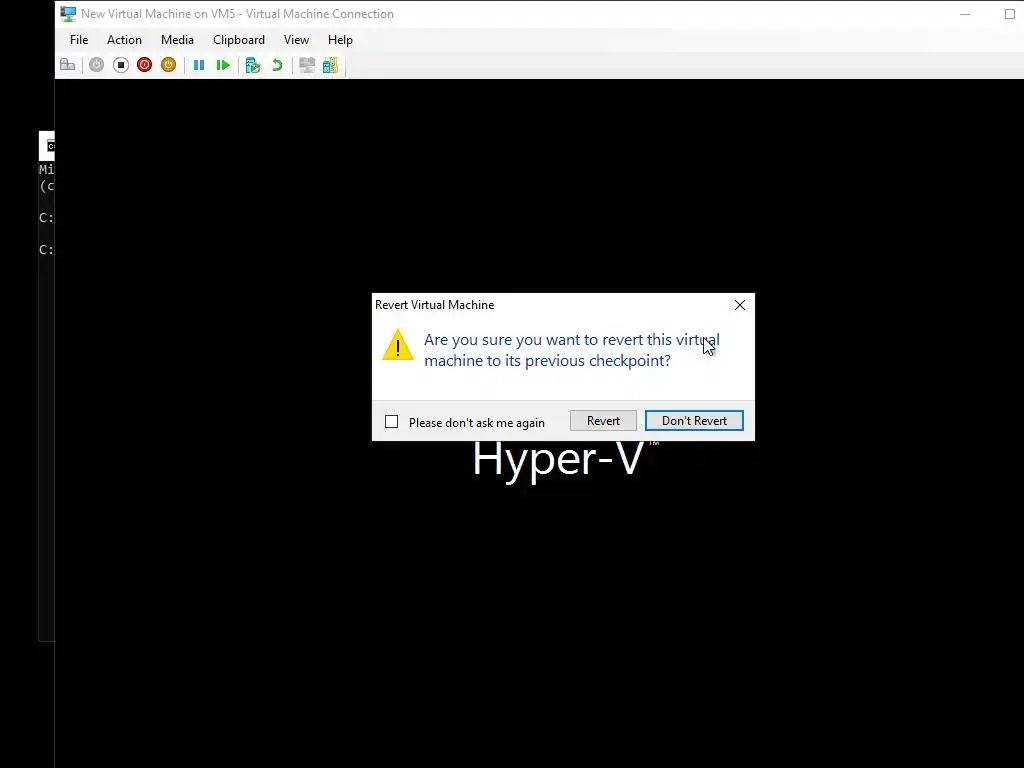Open the Clipboard menu
The width and height of the screenshot is (1024, 768).
point(238,40)
